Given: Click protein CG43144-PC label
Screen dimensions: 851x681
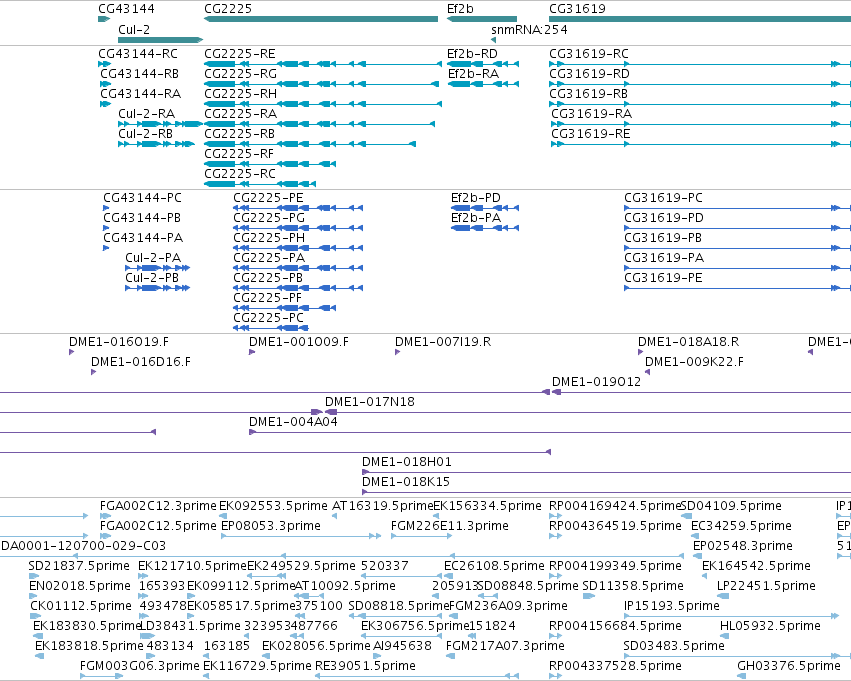Looking at the screenshot, I should click(x=142, y=198).
